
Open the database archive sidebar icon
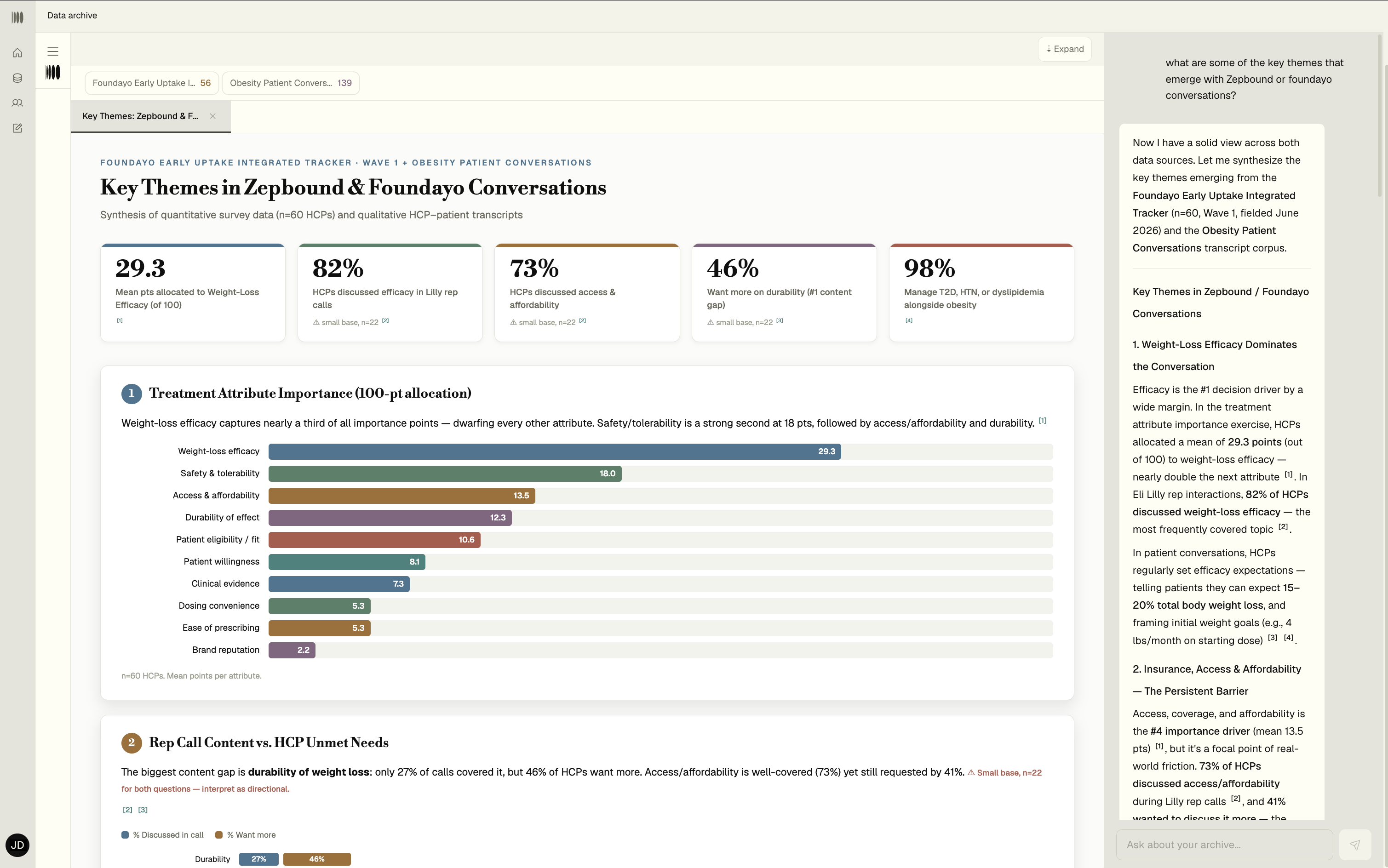[x=17, y=78]
